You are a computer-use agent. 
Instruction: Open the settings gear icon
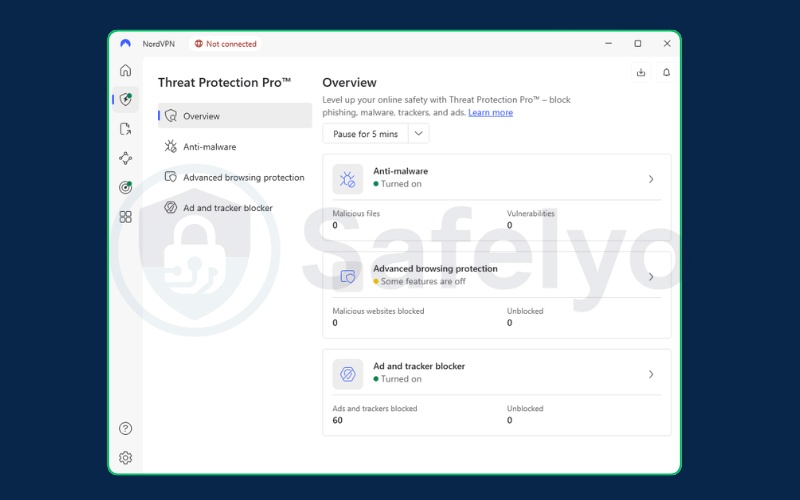126,458
